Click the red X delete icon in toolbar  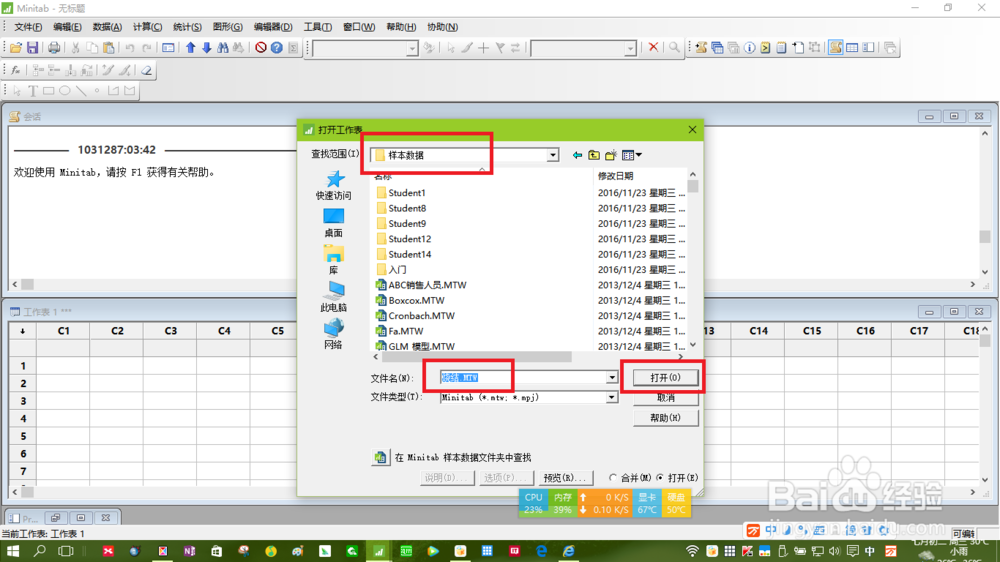click(x=653, y=47)
